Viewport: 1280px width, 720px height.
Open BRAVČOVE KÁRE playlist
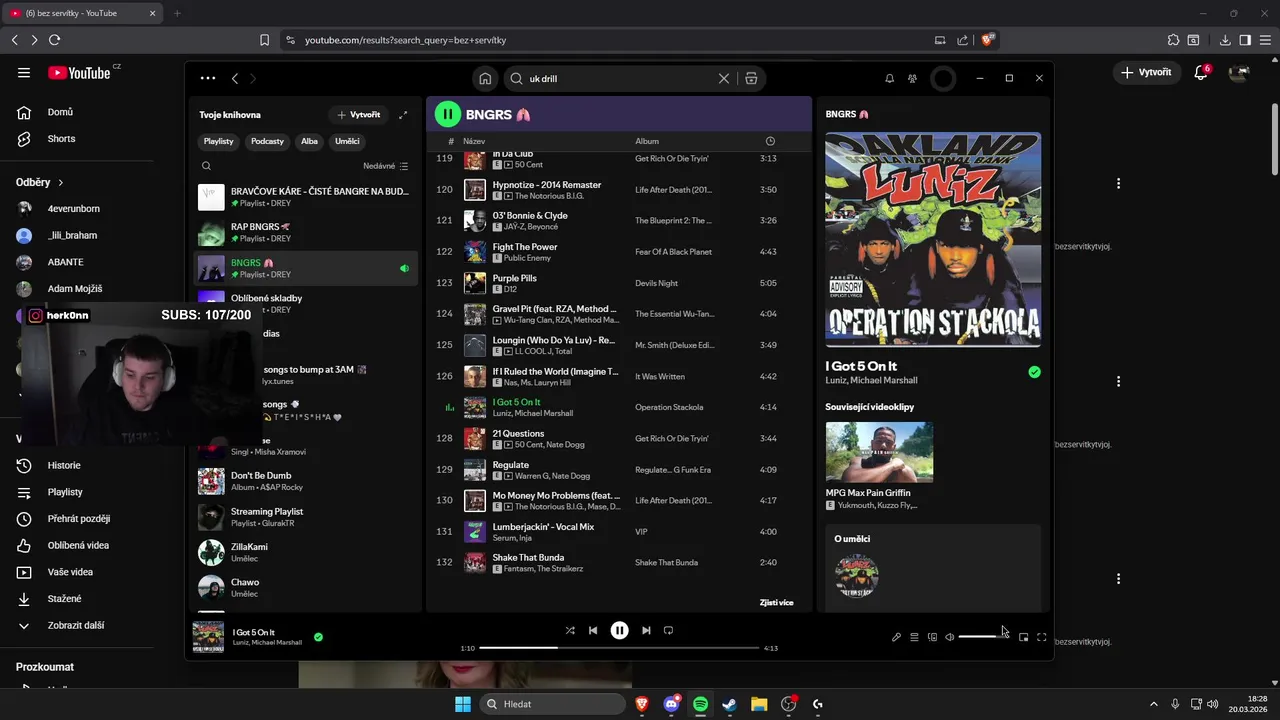coord(303,197)
